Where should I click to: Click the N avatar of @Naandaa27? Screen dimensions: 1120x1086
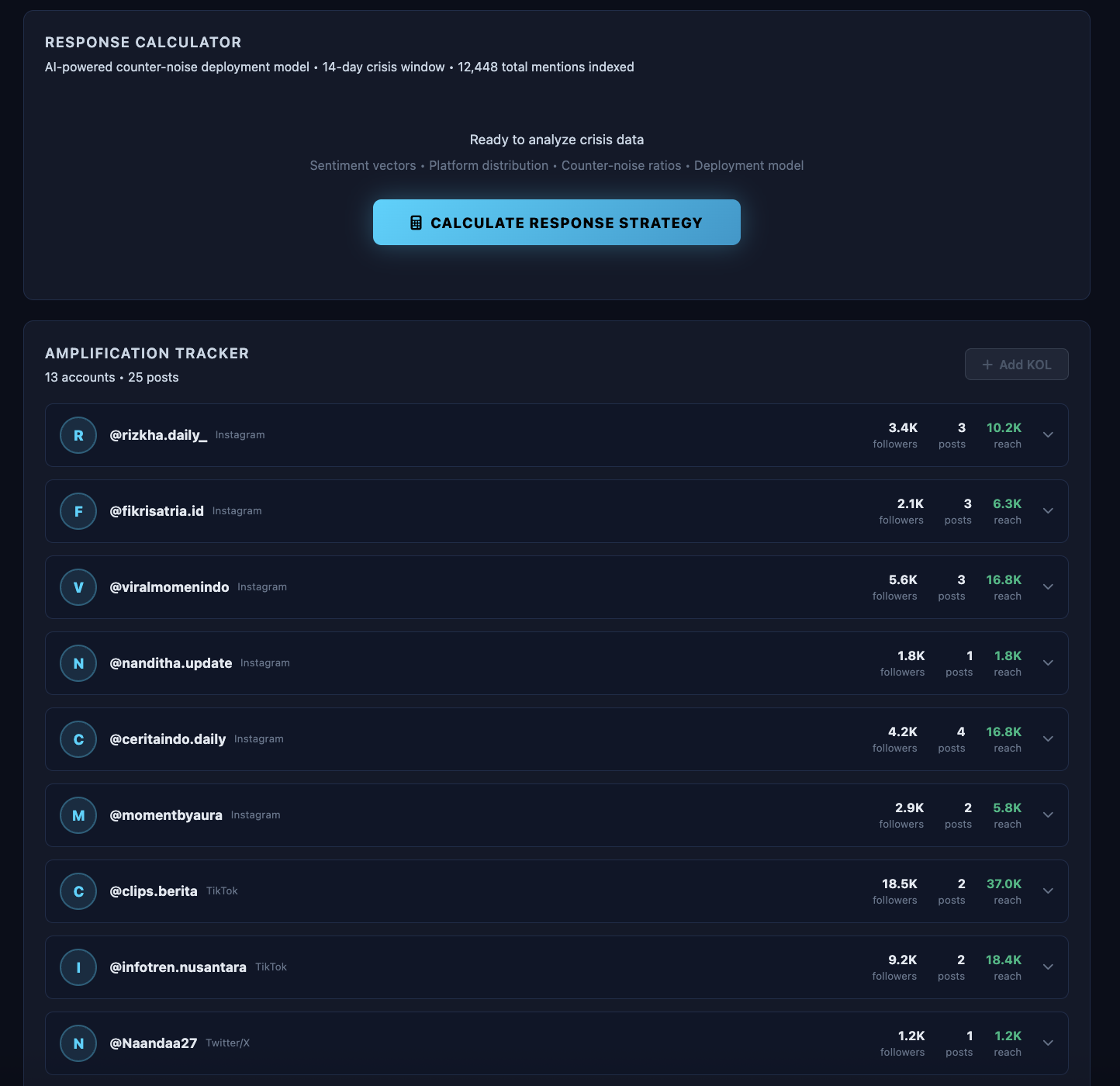(x=78, y=1043)
